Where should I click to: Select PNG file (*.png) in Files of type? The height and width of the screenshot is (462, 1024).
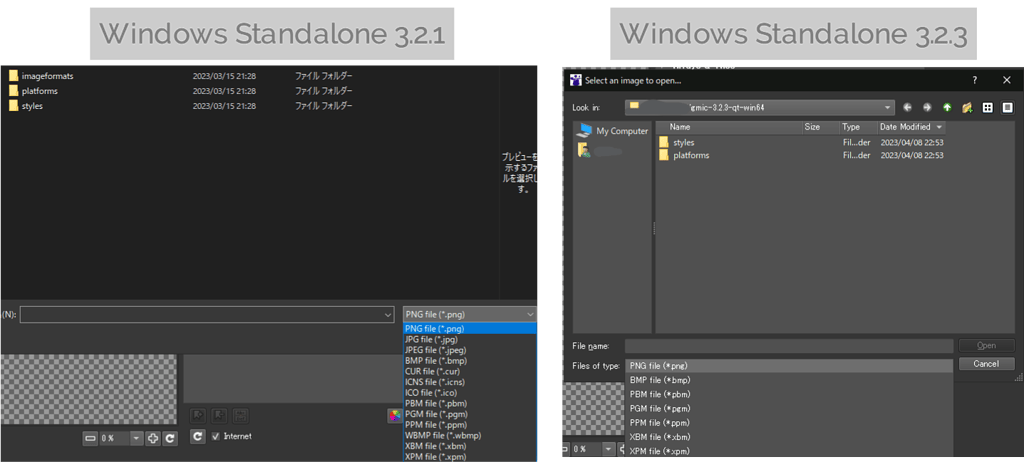(x=789, y=366)
